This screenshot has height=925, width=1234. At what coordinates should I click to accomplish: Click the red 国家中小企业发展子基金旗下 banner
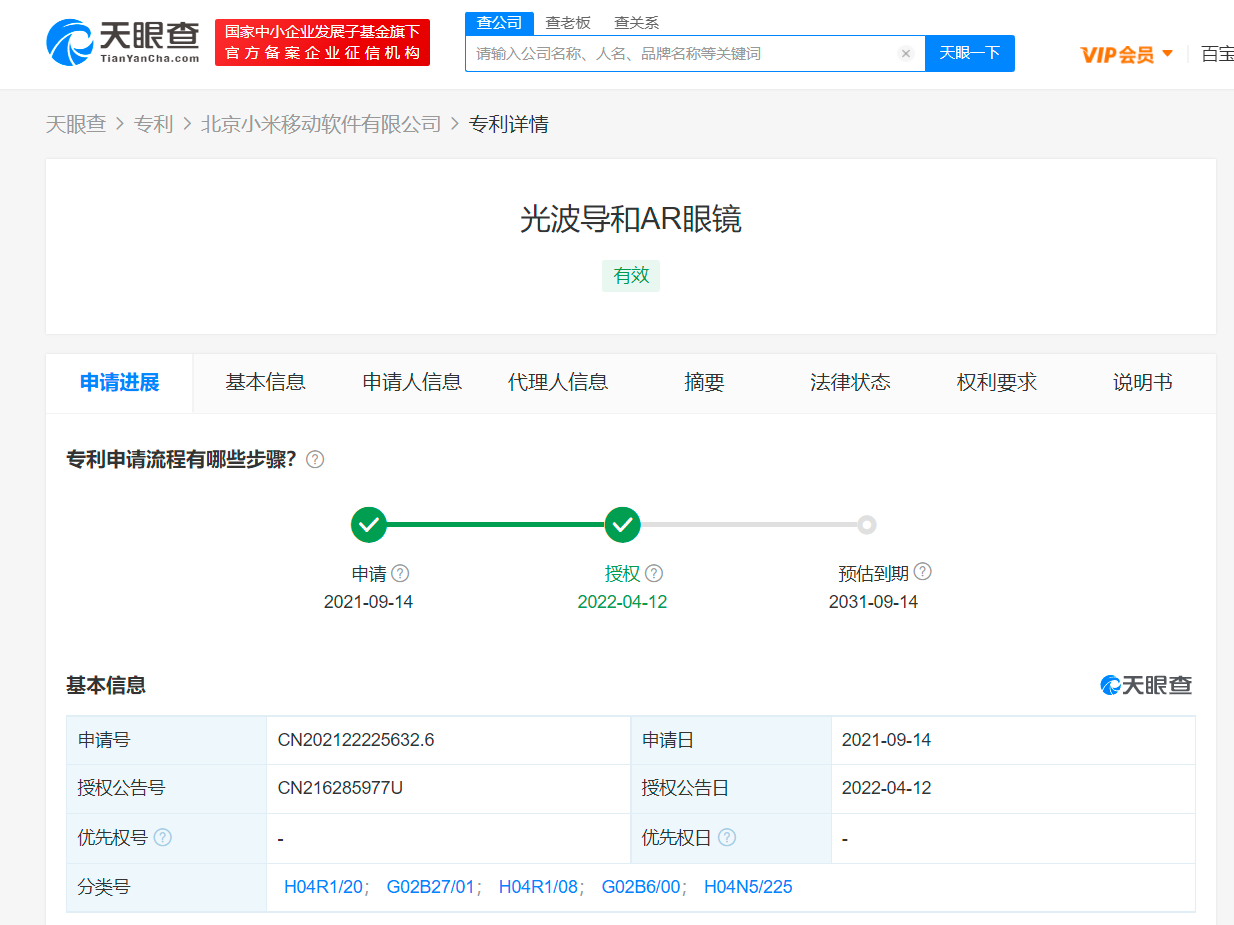point(322,43)
